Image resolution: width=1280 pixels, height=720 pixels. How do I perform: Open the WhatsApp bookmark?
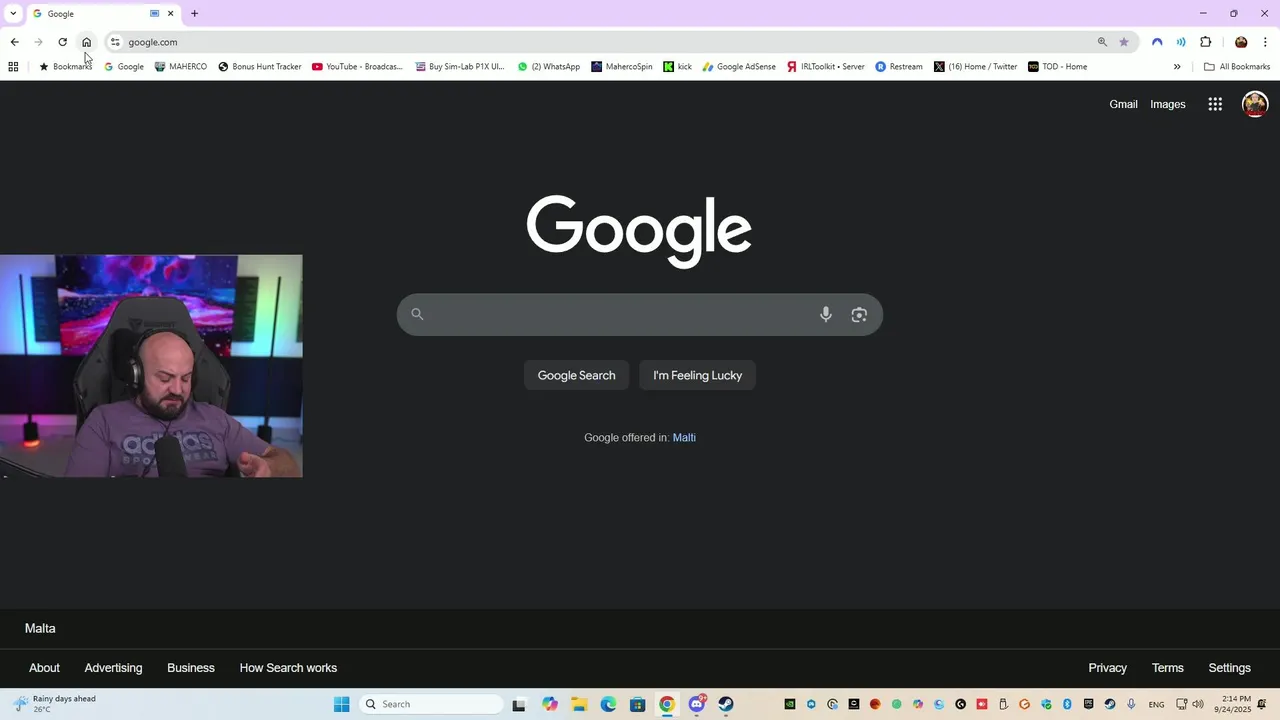549,67
